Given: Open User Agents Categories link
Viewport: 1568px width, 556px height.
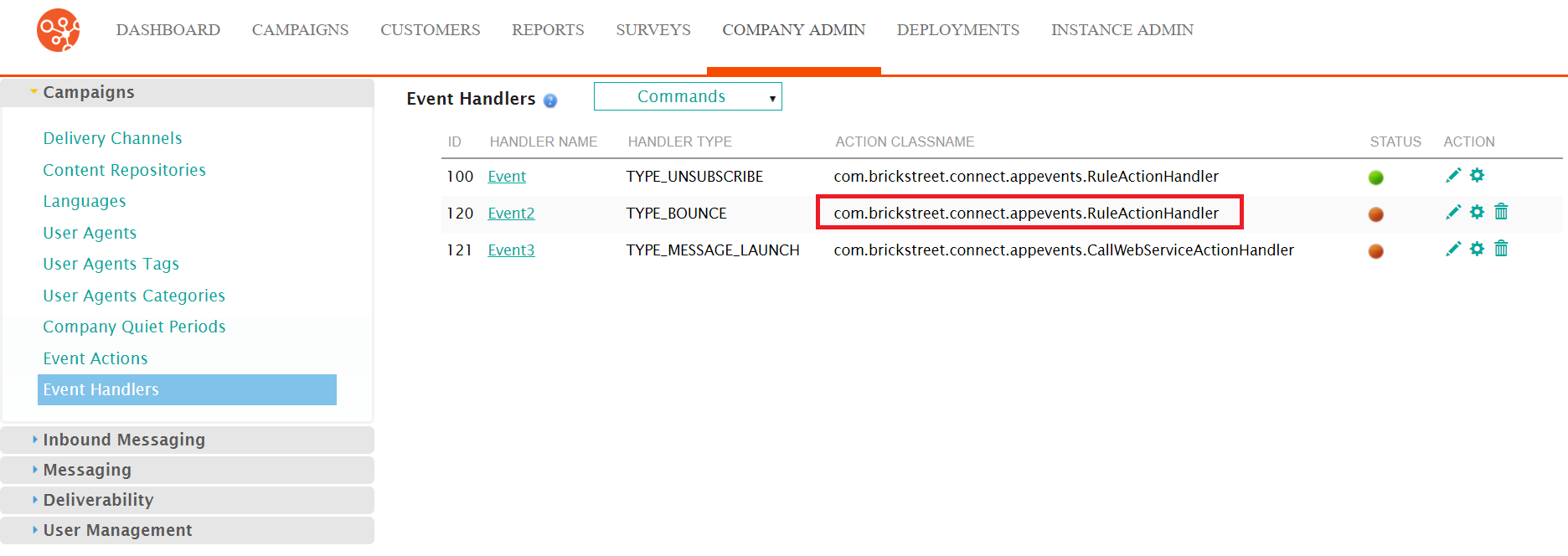Looking at the screenshot, I should (x=134, y=296).
